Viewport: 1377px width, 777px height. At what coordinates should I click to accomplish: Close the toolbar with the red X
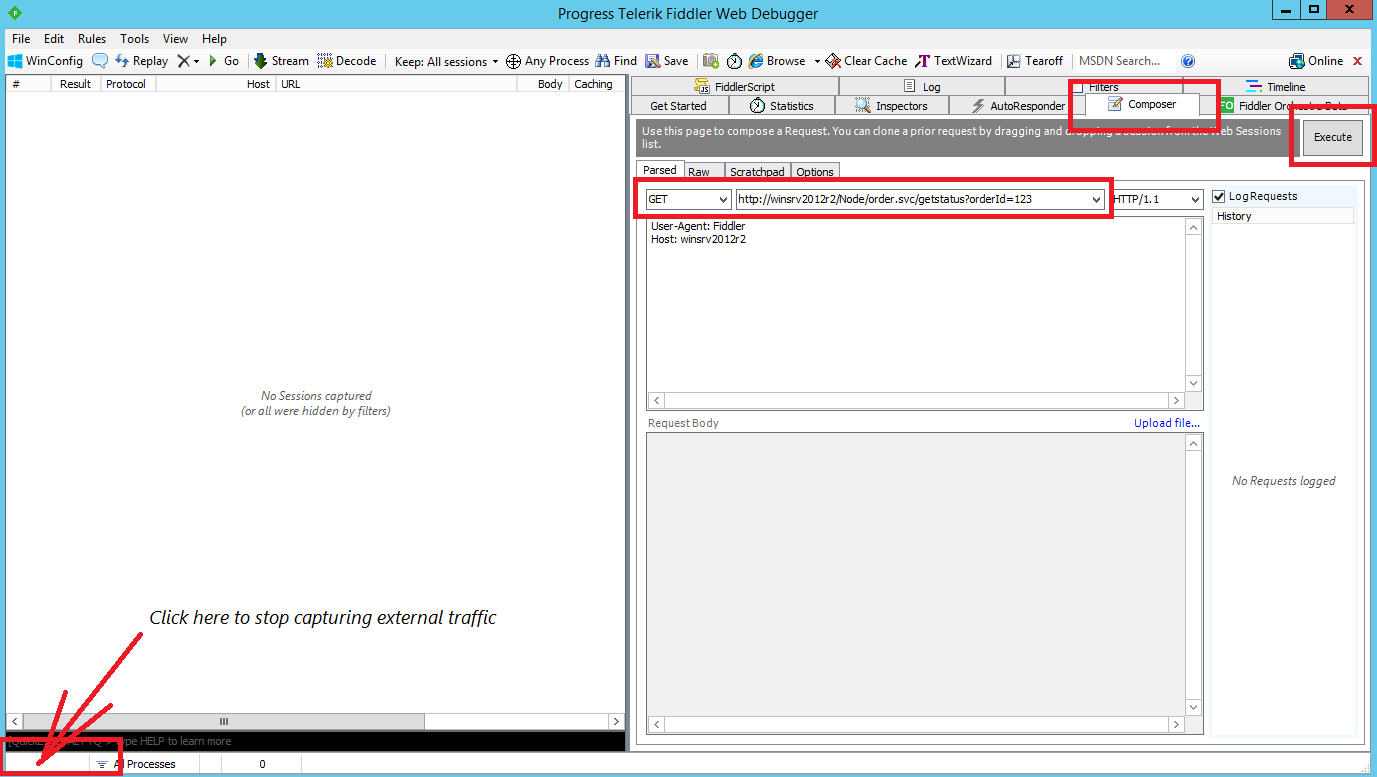(x=1358, y=61)
